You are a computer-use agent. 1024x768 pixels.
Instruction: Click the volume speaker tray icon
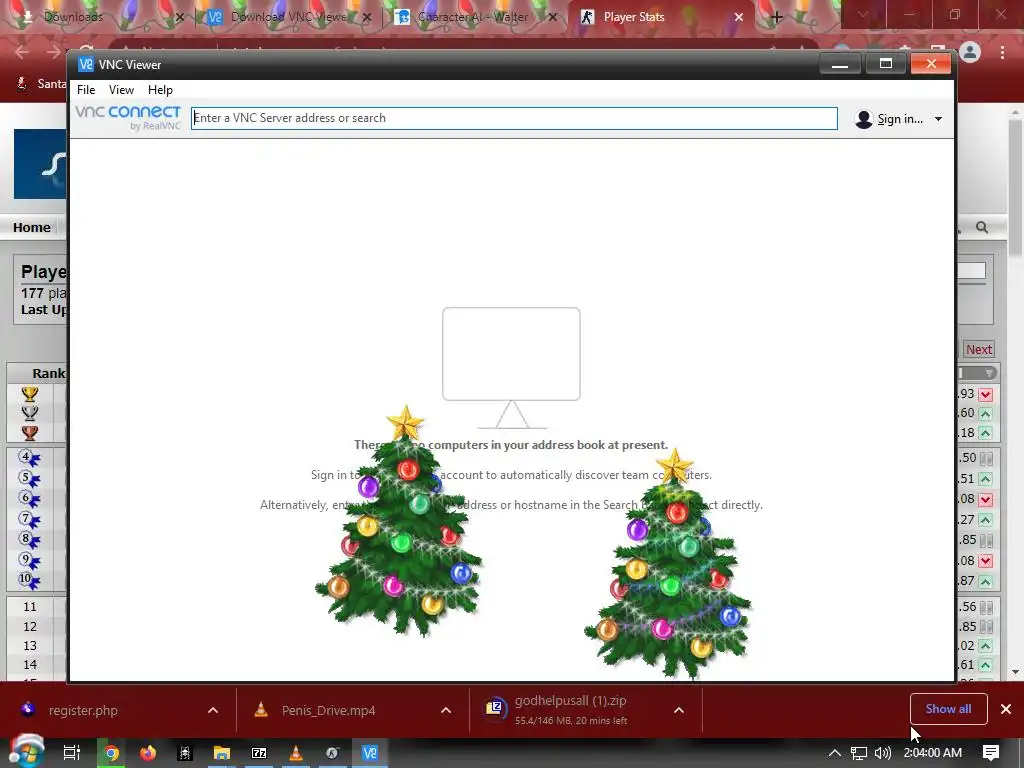pyautogui.click(x=882, y=753)
